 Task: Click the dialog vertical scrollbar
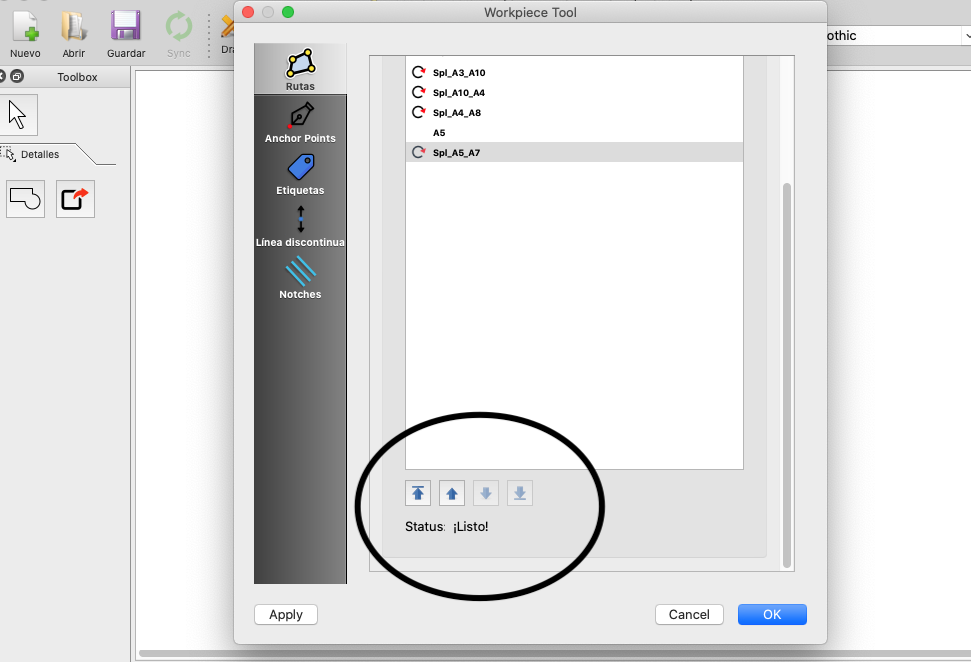(786, 370)
